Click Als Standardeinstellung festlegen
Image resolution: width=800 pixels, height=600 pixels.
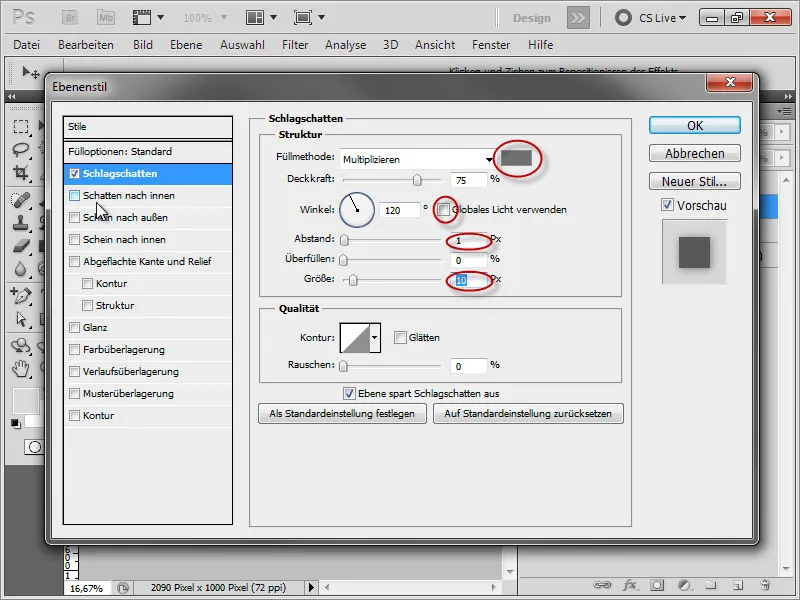tap(342, 413)
